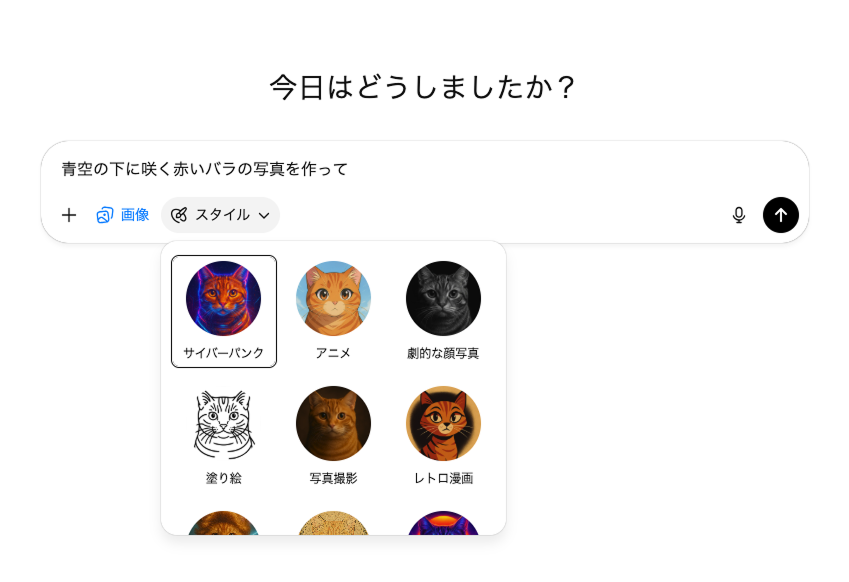The image size is (849, 582).
Task: Click the レトロ漫画 label text
Action: point(443,478)
